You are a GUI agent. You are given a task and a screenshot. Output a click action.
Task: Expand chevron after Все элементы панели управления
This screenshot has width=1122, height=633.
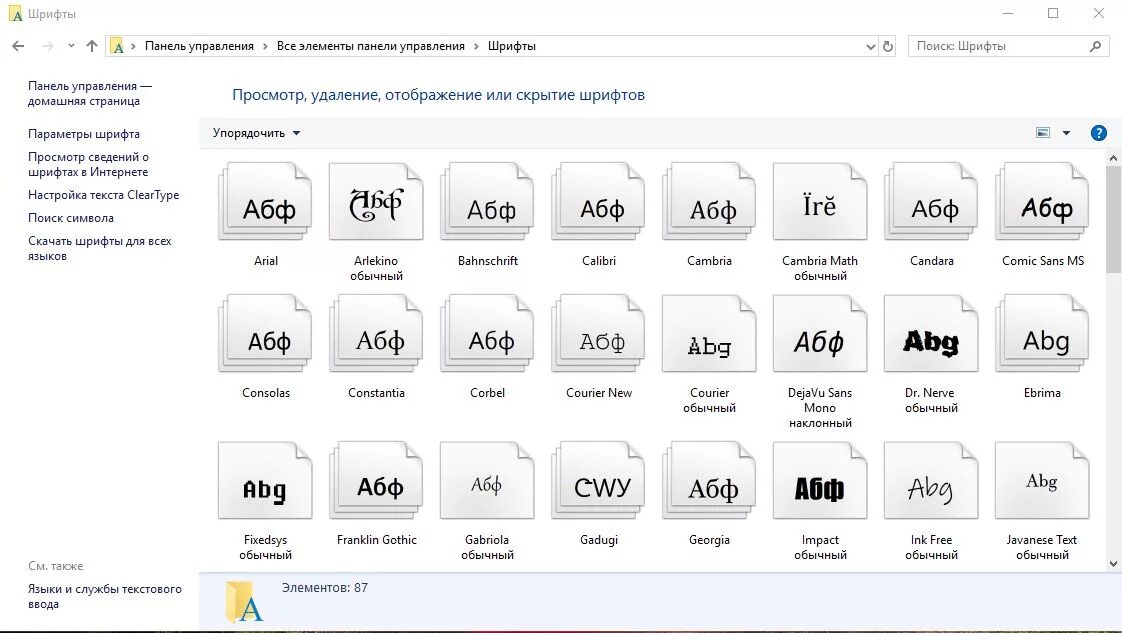(x=476, y=46)
